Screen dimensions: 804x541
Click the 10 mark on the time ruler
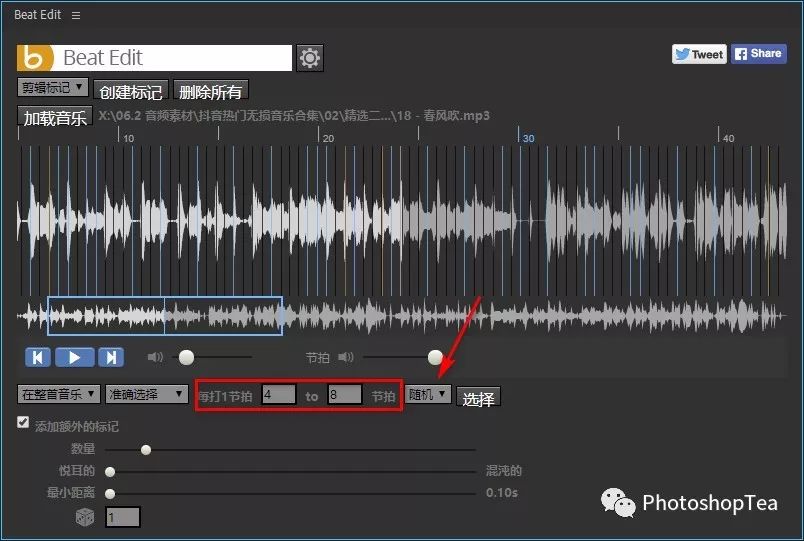coord(129,138)
